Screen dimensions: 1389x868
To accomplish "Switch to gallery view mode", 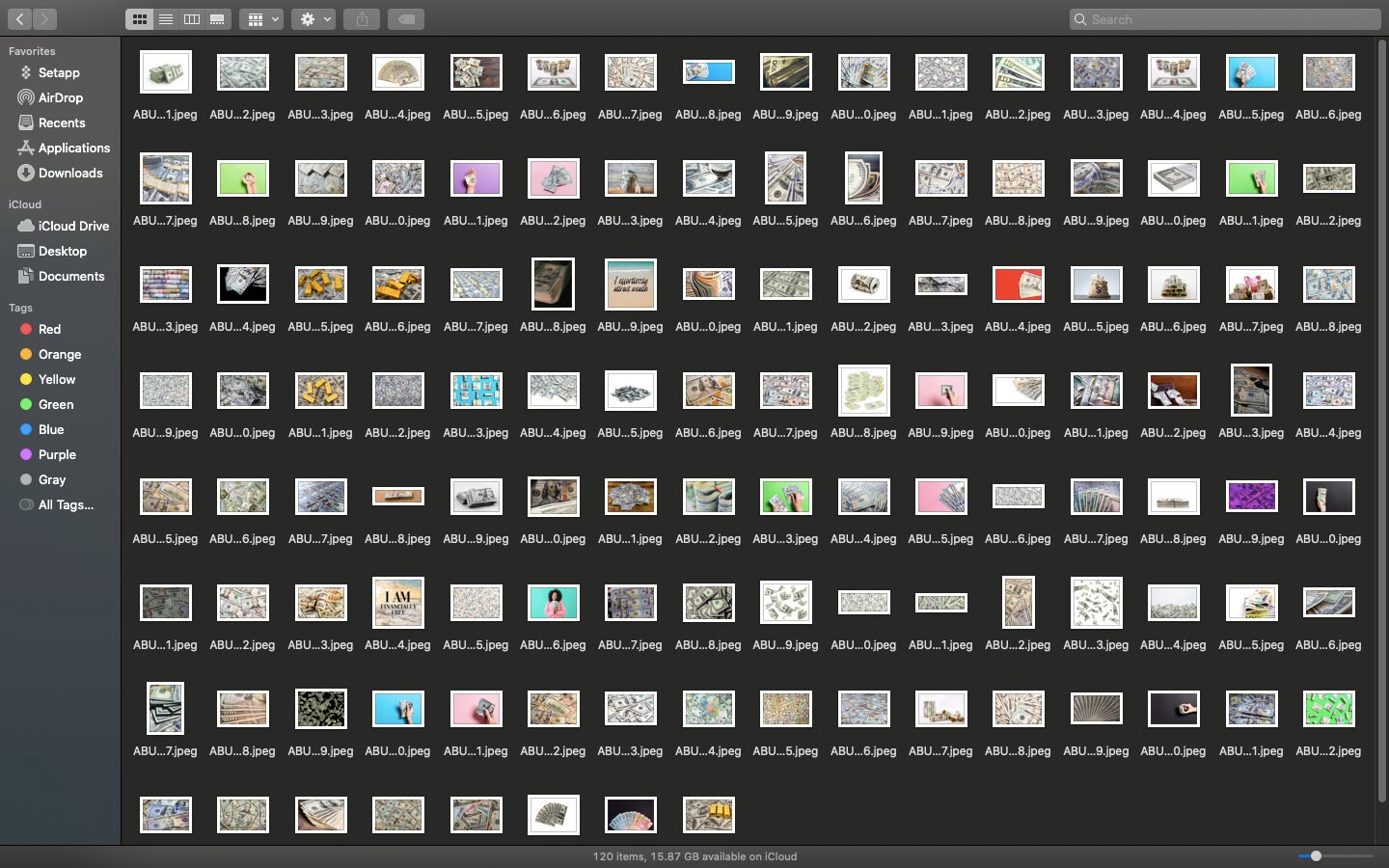I will coord(218,19).
